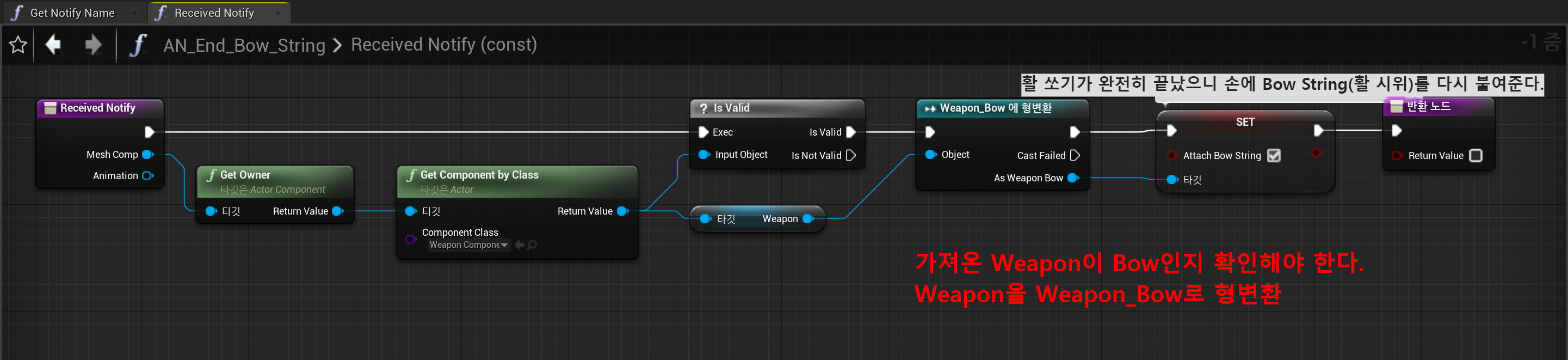Click the Is Valid exec output pin

851,132
